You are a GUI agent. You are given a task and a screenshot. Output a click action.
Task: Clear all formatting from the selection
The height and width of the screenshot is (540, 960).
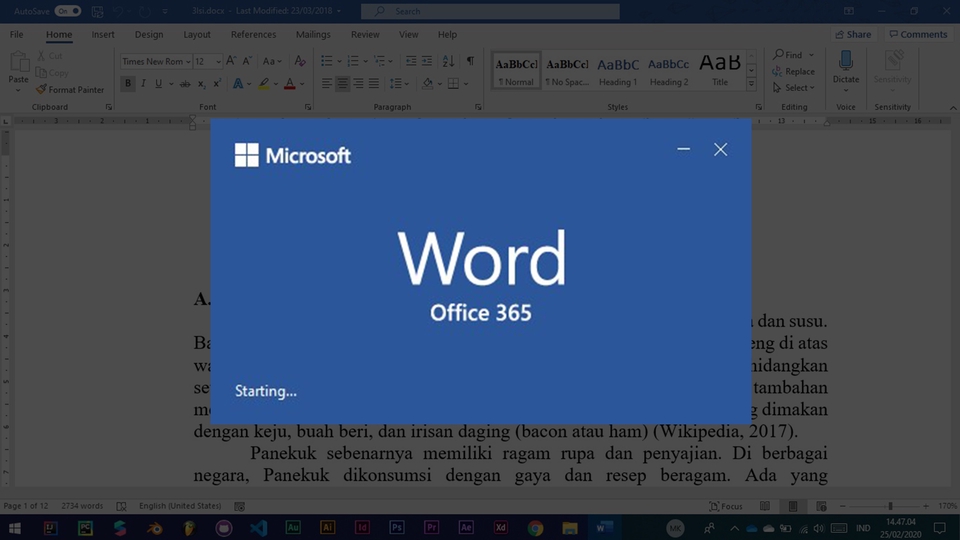coord(300,61)
